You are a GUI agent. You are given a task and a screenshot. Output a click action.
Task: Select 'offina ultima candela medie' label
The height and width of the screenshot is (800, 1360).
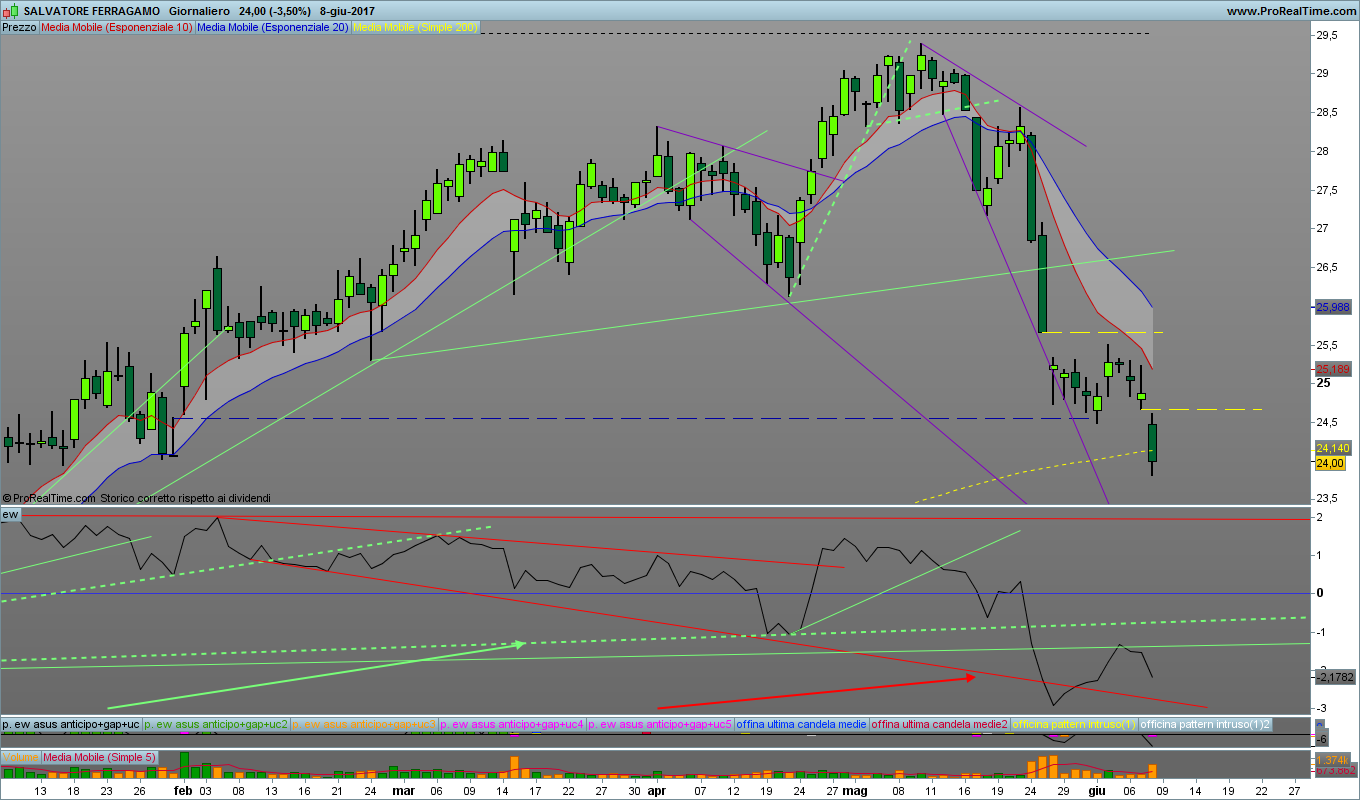802,723
